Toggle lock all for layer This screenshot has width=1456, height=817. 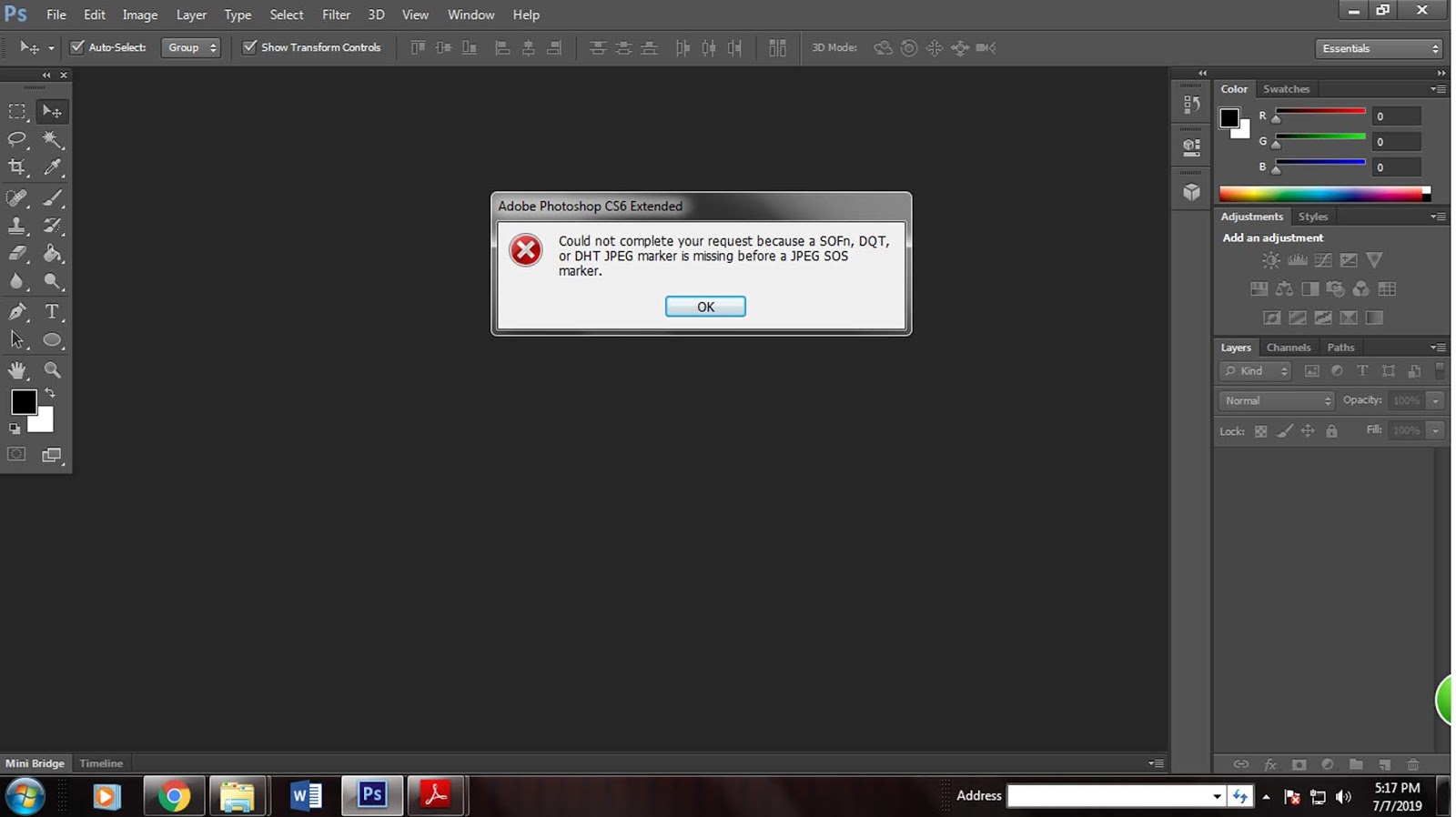1331,431
